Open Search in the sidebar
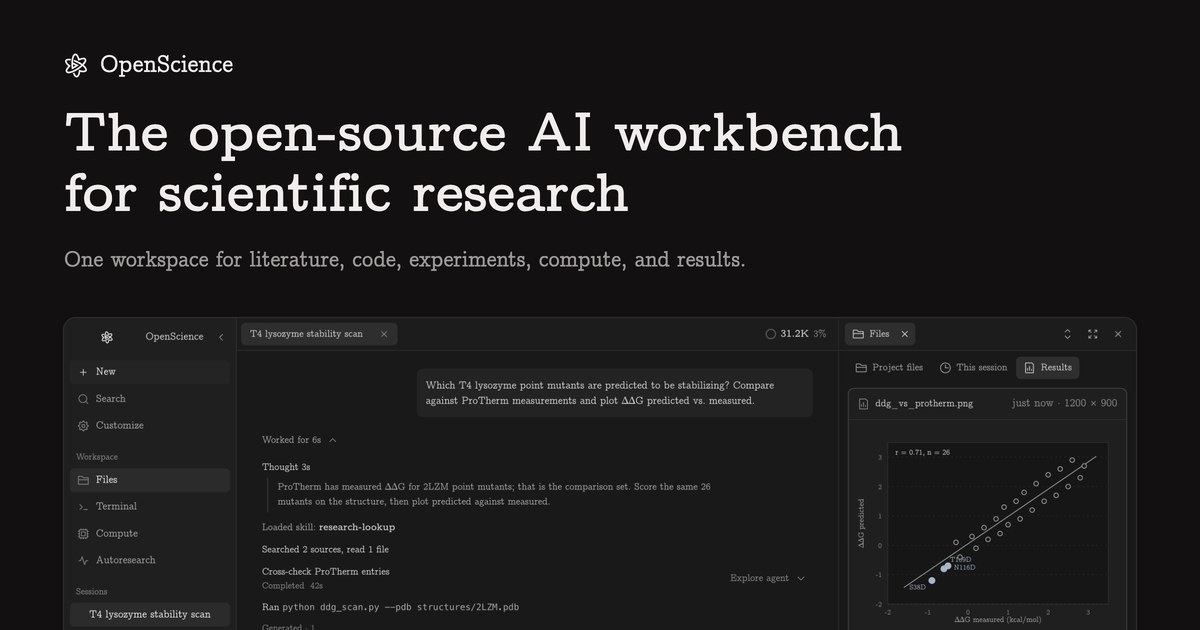 [150, 399]
